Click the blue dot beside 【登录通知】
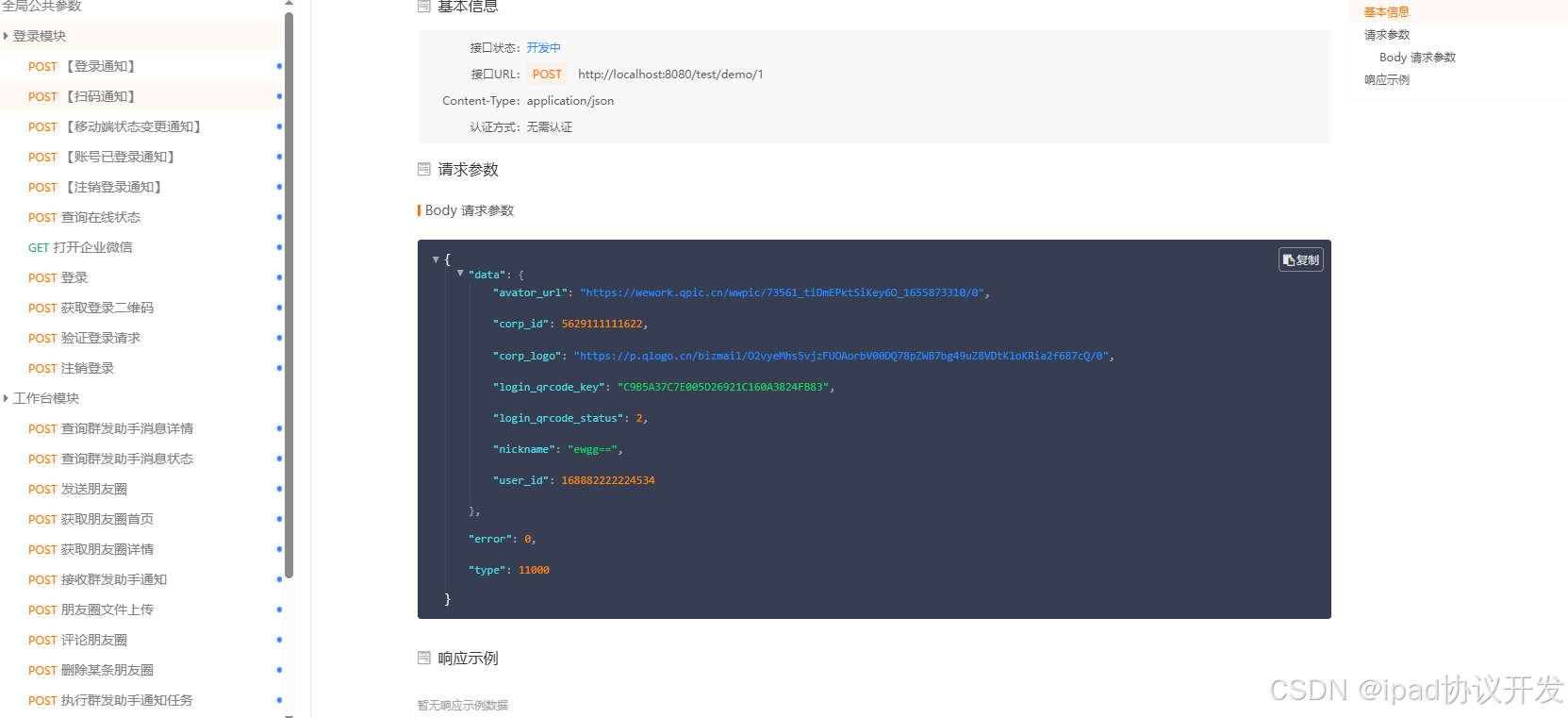 click(279, 66)
